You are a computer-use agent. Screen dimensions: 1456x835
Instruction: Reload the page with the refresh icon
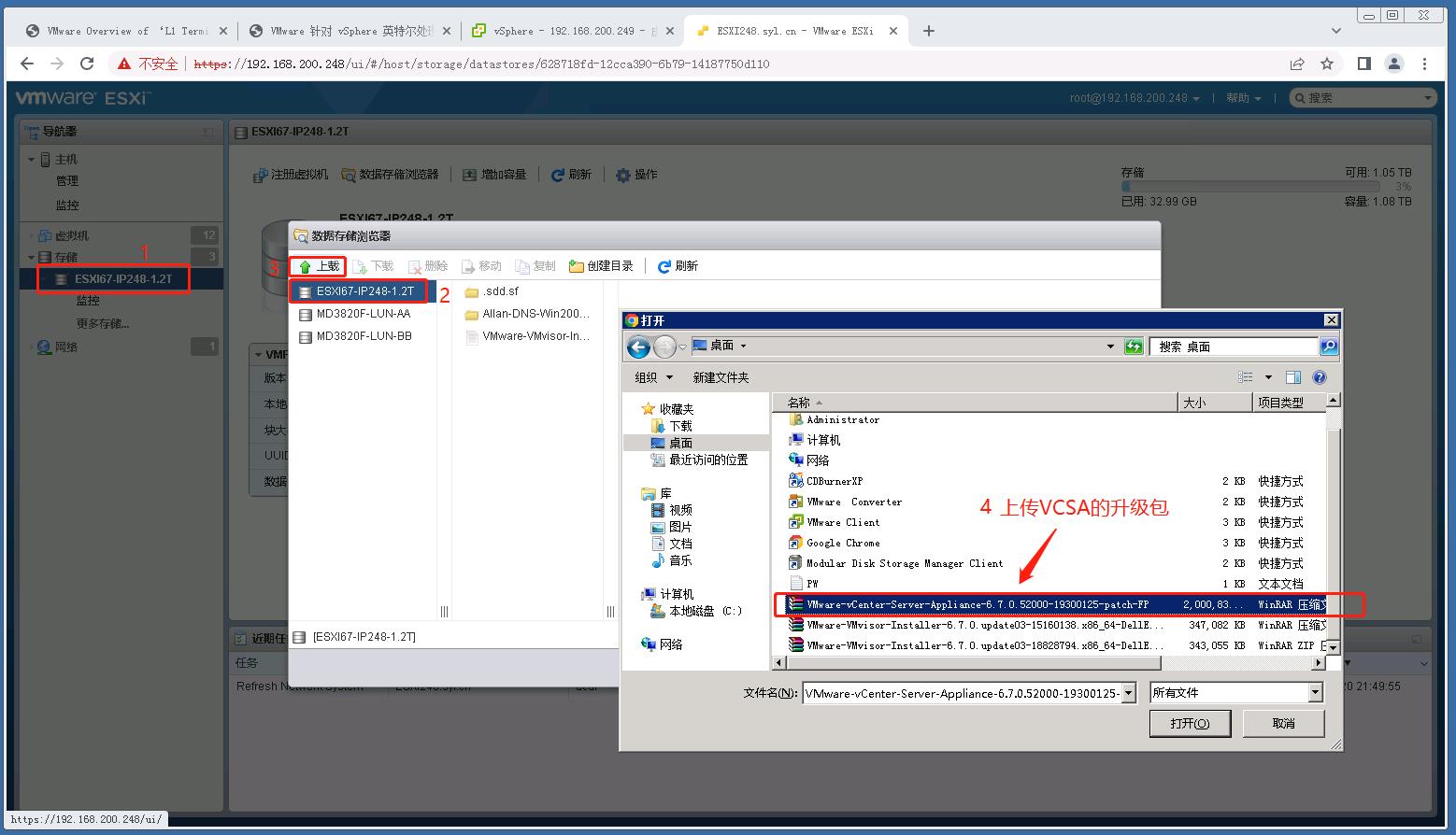point(87,64)
